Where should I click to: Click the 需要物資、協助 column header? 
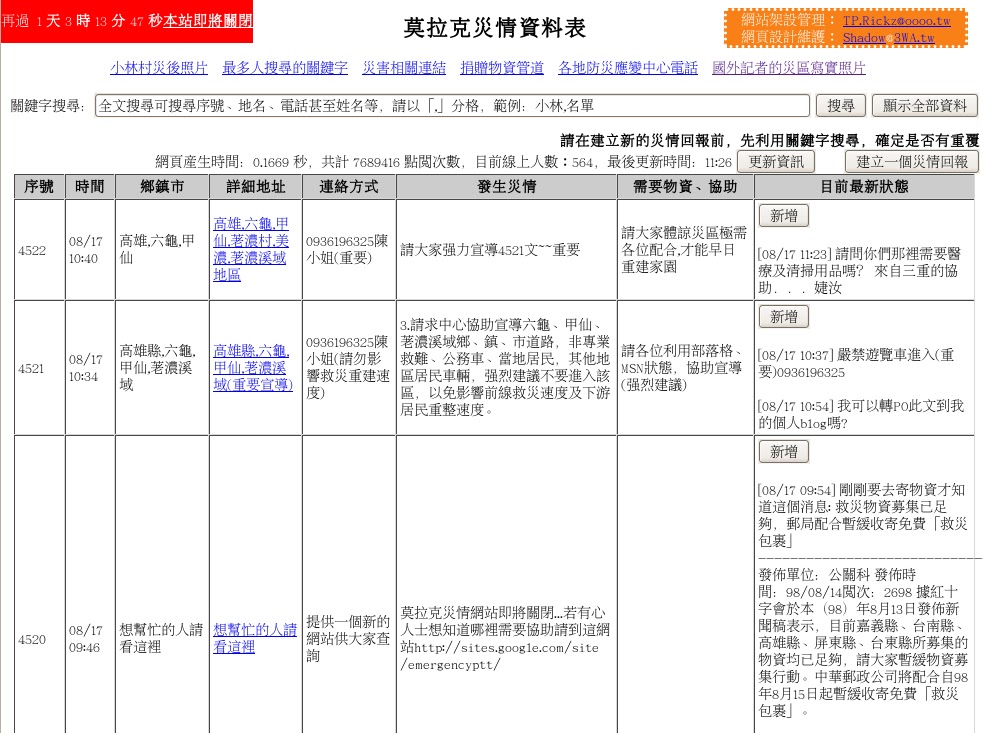tap(685, 186)
